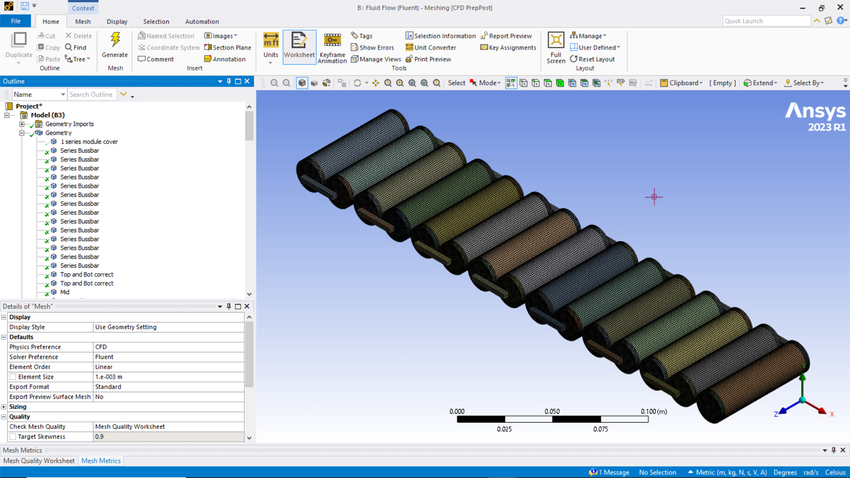Switch to the Display ribbon tab
This screenshot has width=850, height=478.
tap(117, 21)
